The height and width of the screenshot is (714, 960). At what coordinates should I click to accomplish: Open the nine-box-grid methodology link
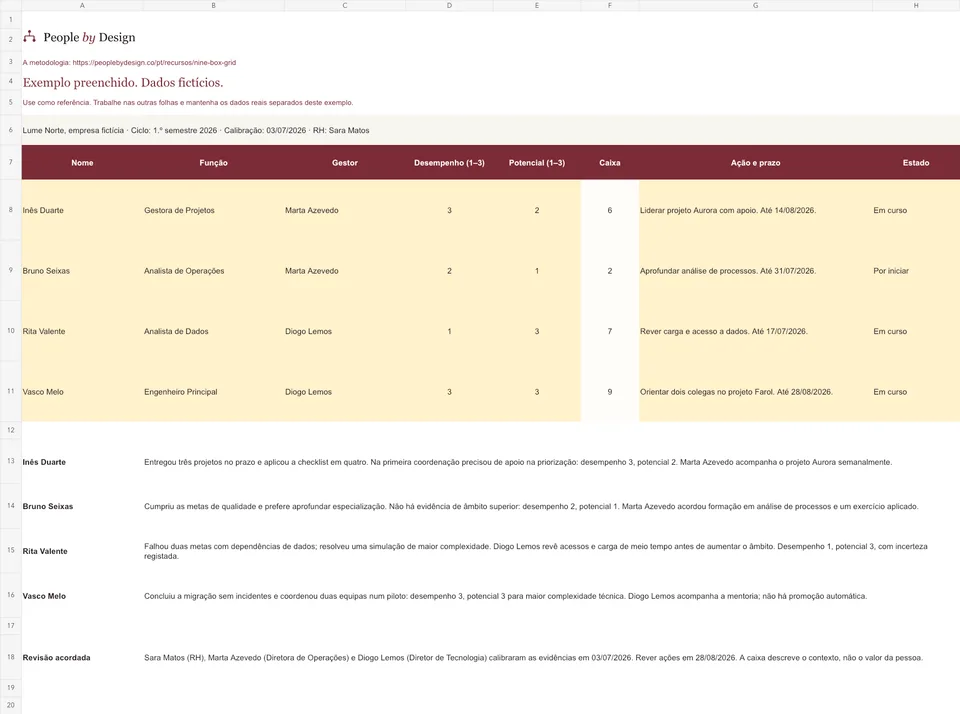154,62
